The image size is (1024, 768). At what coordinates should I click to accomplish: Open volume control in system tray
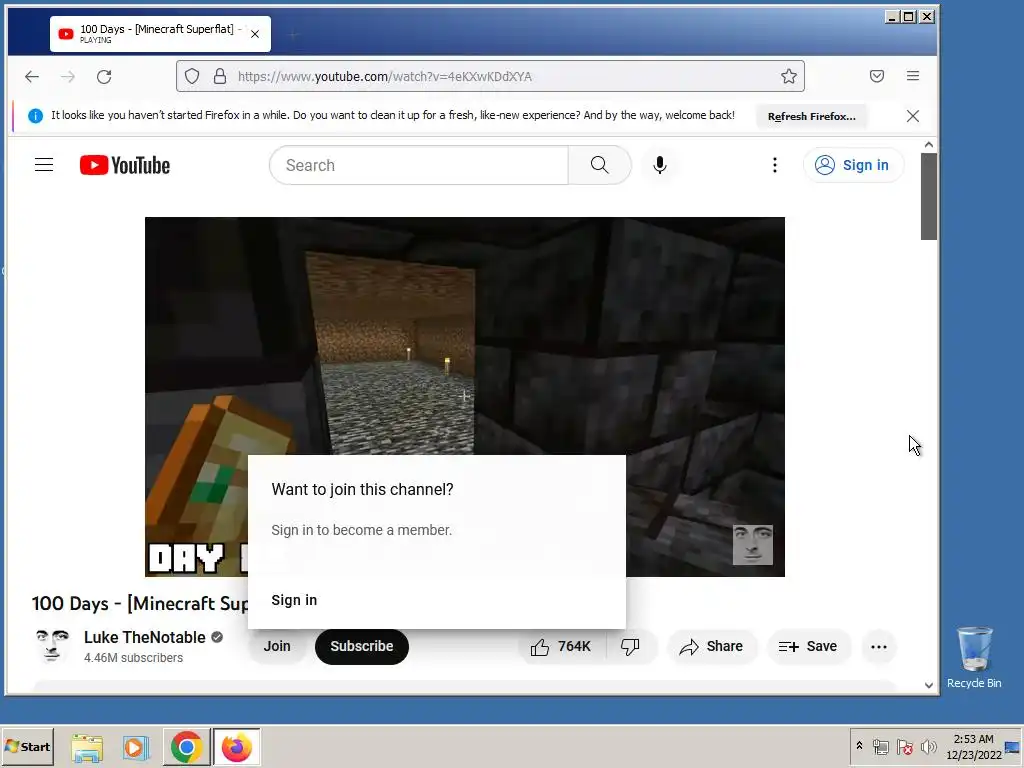[x=928, y=746]
